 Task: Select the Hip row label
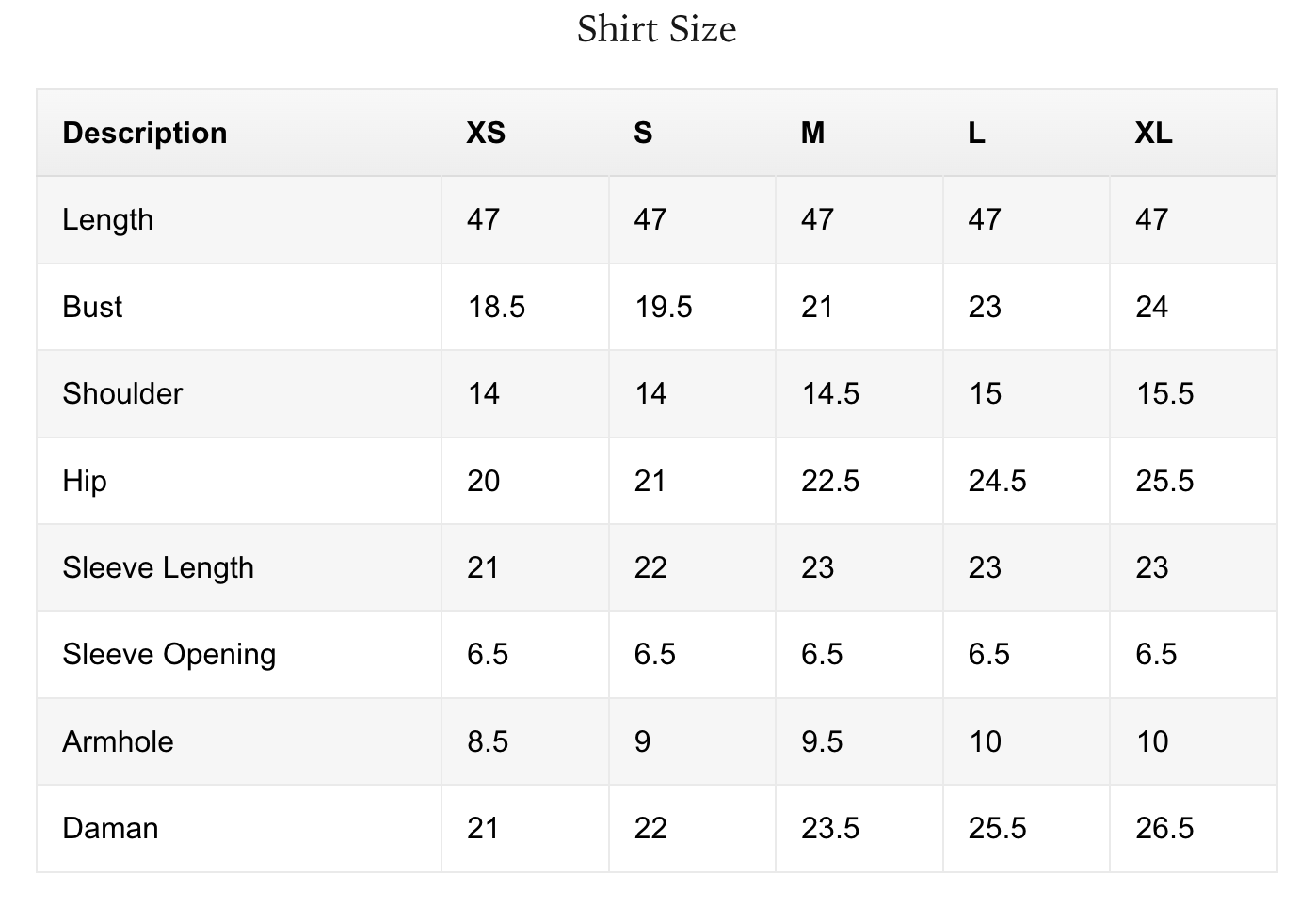tap(85, 482)
